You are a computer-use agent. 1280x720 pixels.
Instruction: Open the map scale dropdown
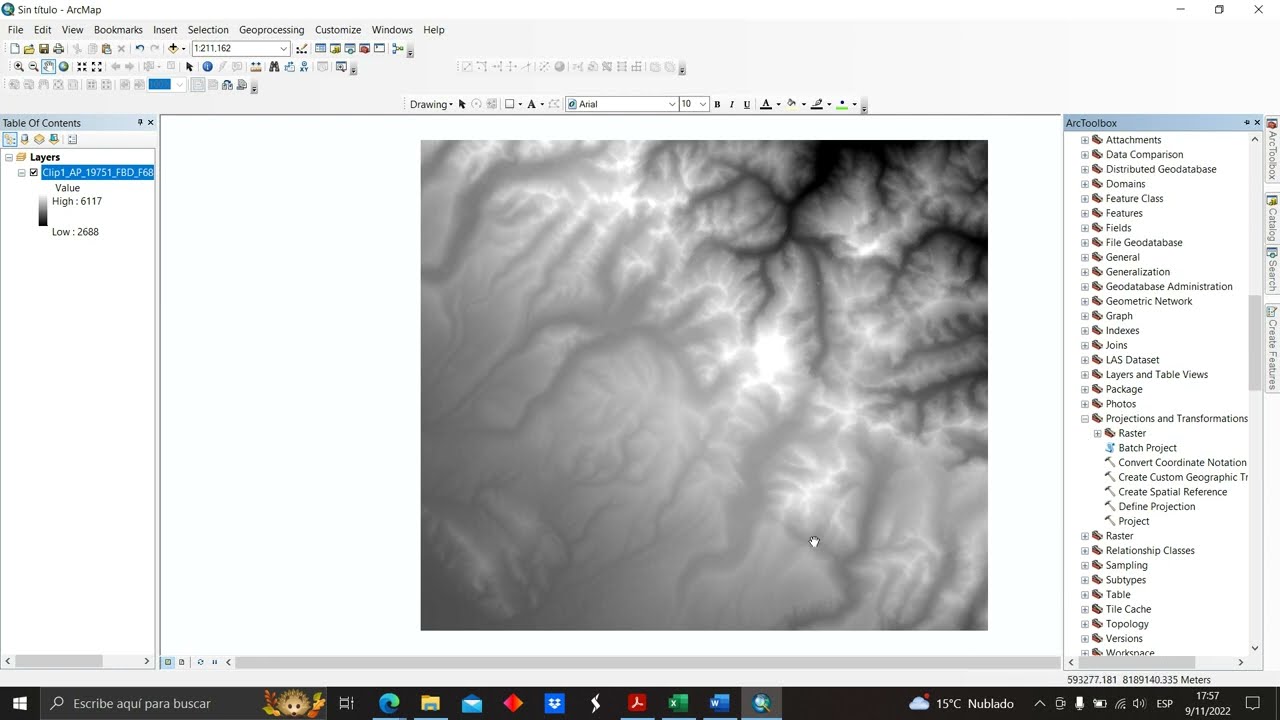point(283,48)
